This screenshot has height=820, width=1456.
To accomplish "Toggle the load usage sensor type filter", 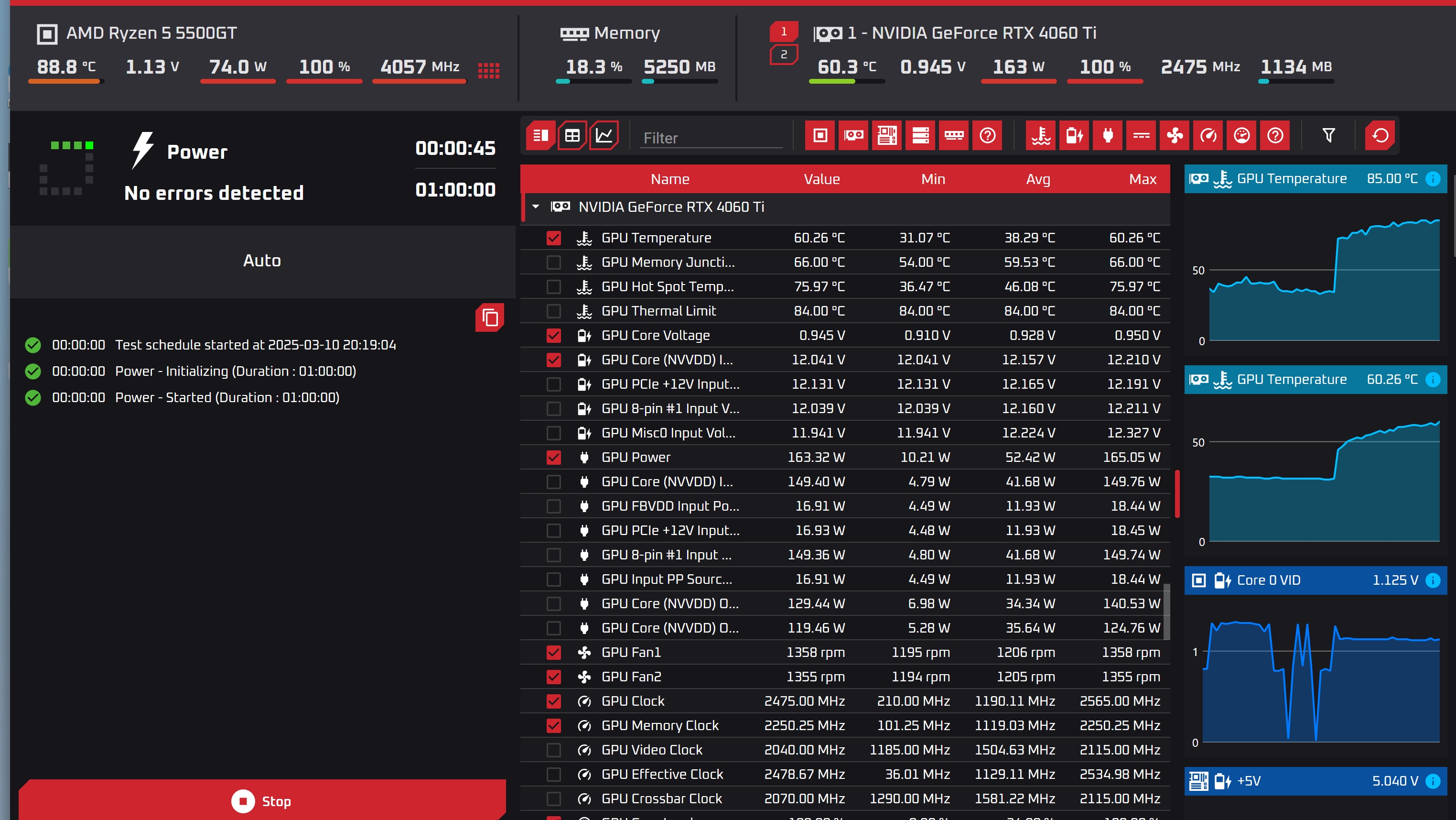I will (1241, 135).
